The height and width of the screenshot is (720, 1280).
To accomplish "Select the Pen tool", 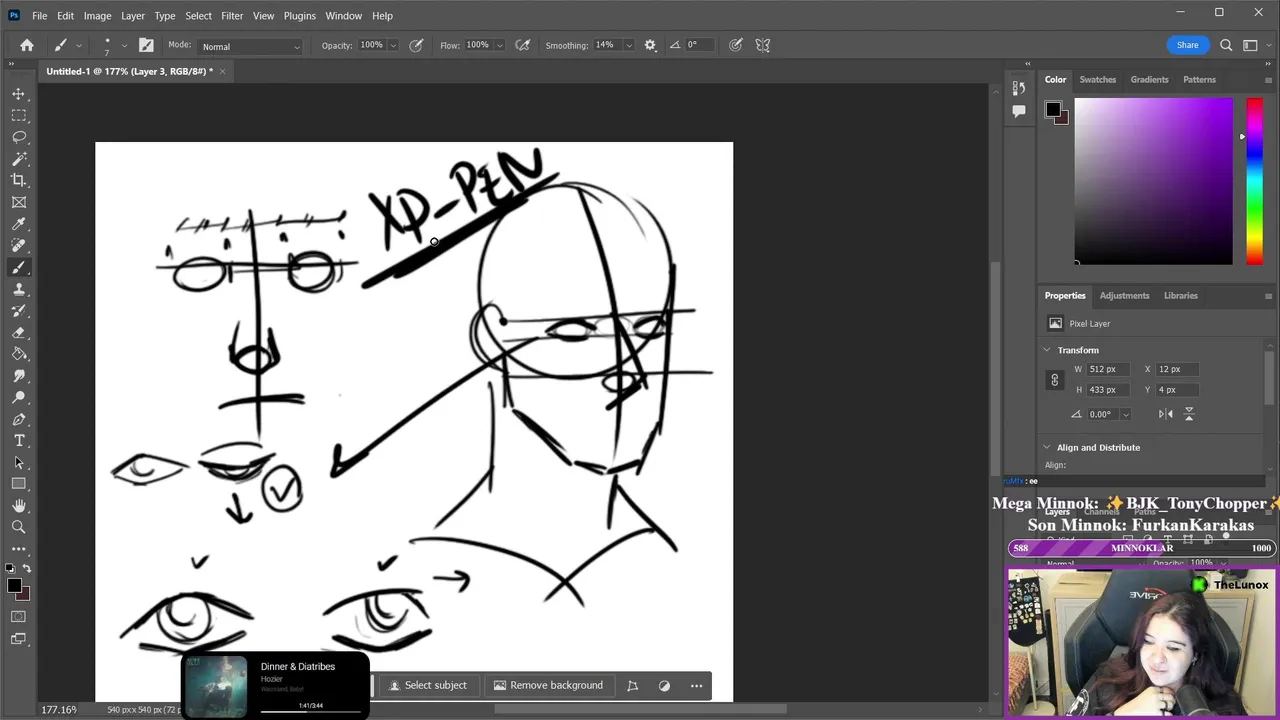I will (19, 420).
